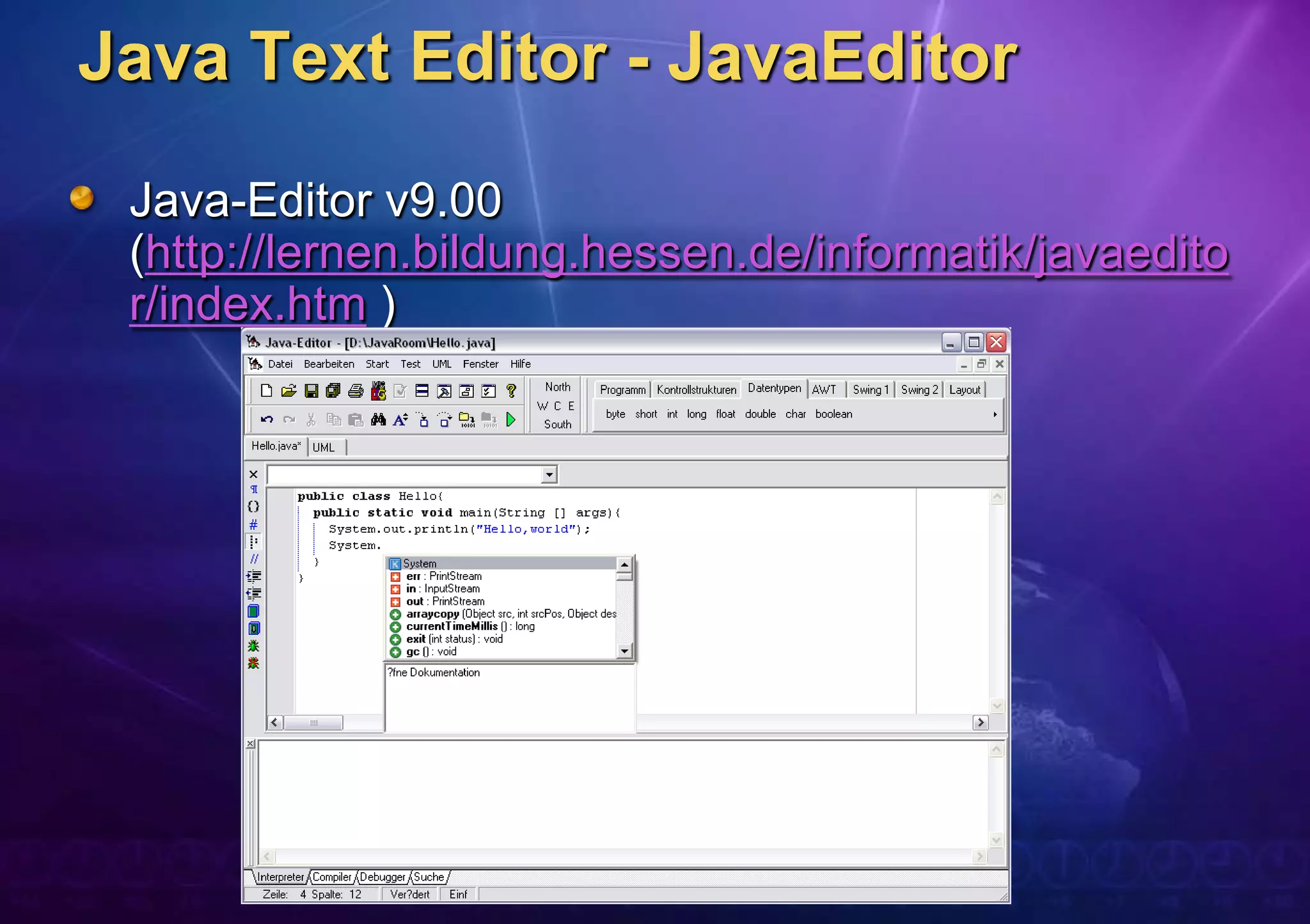Unindent code with the left-arrow lines icon
Image resolution: width=1310 pixels, height=924 pixels.
pos(254,593)
